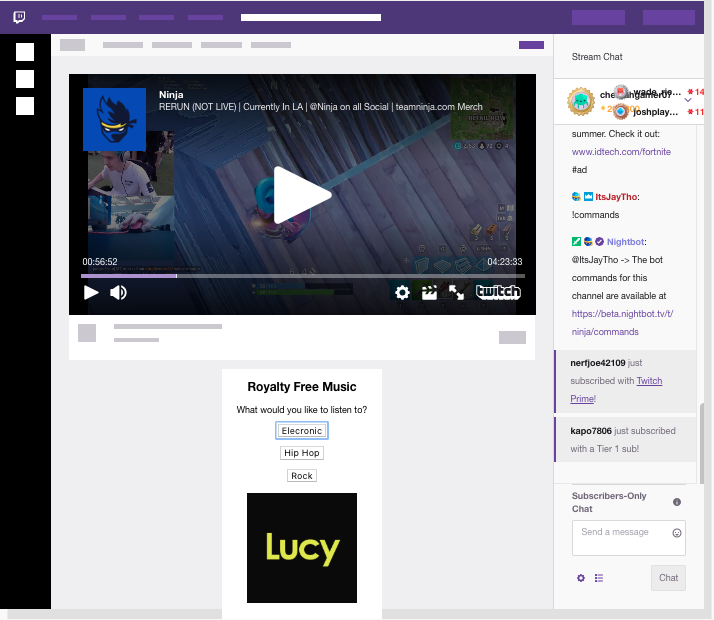Screen dimensions: 714x620
Task: Mute the video with the speaker icon
Action: (x=118, y=292)
